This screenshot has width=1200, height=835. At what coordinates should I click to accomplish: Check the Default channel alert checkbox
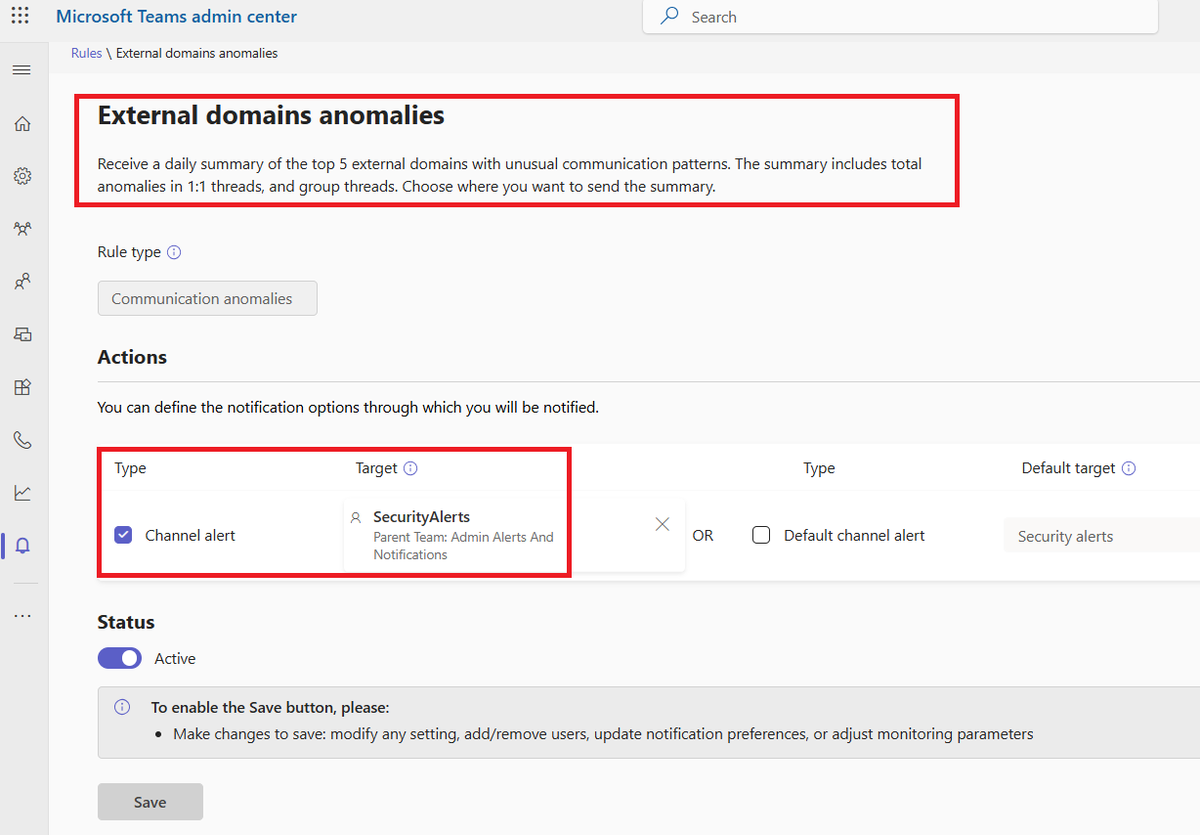tap(761, 535)
